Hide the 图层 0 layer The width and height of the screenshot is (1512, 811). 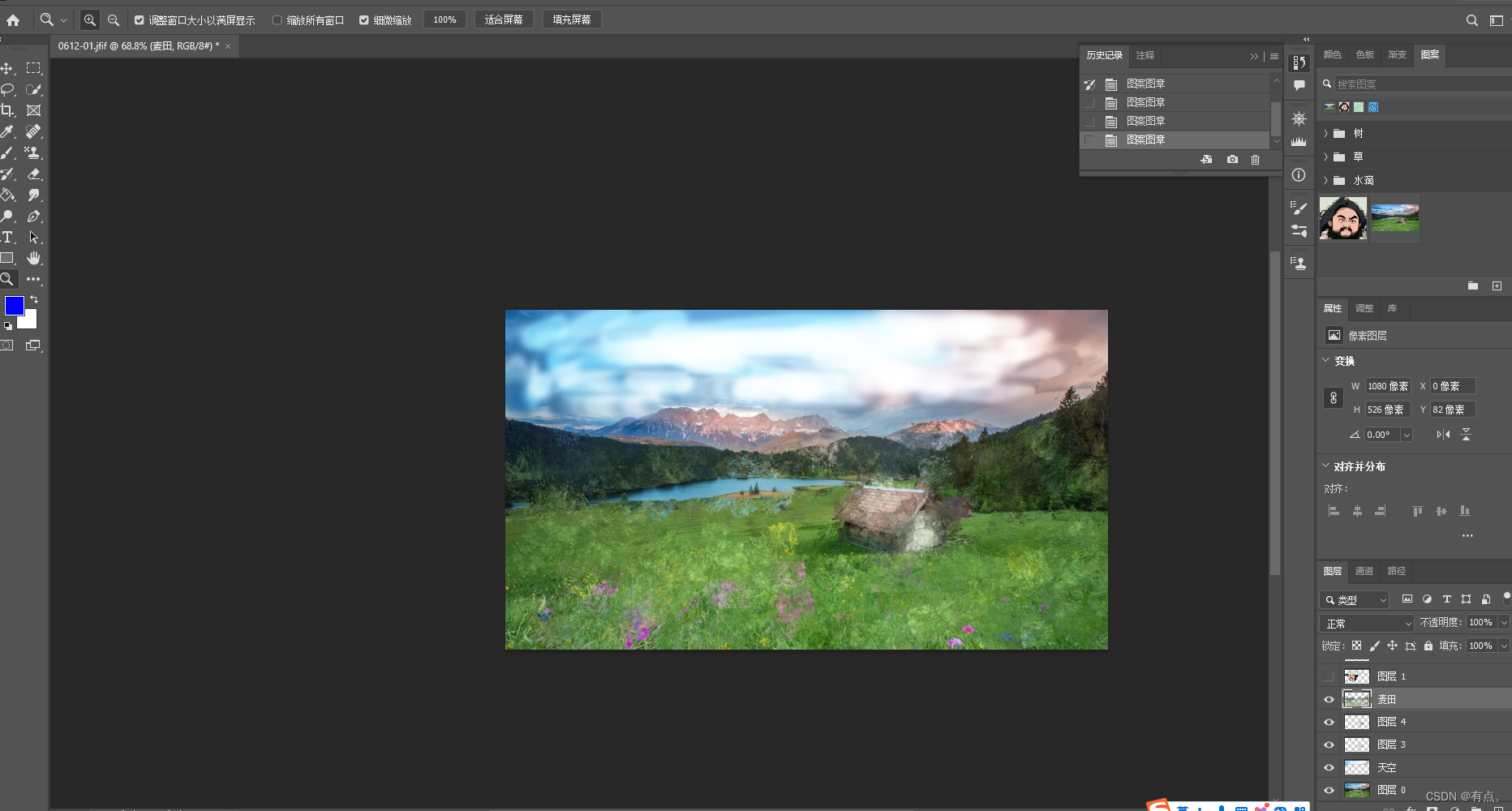coord(1329,790)
